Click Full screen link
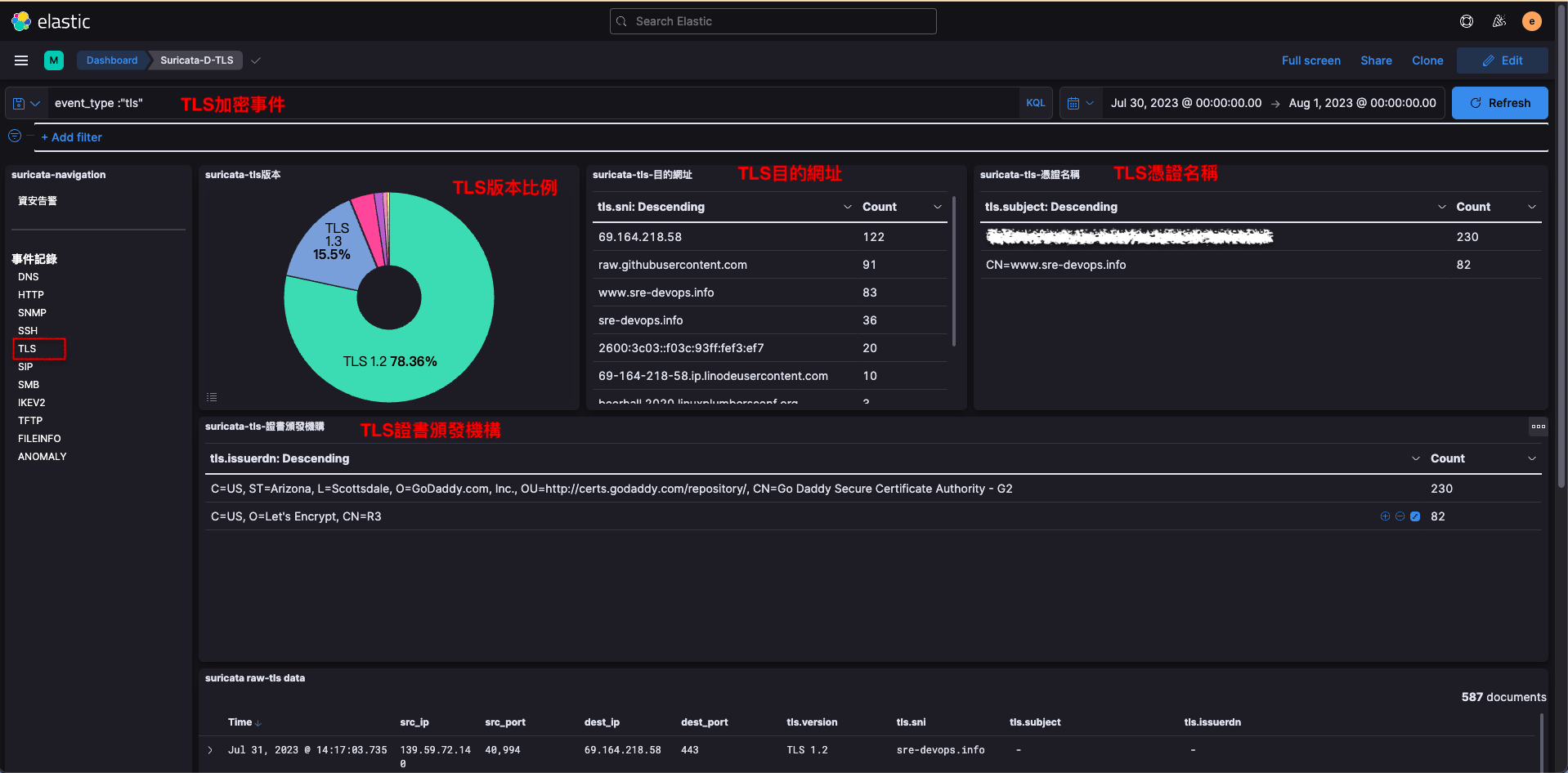 coord(1311,60)
